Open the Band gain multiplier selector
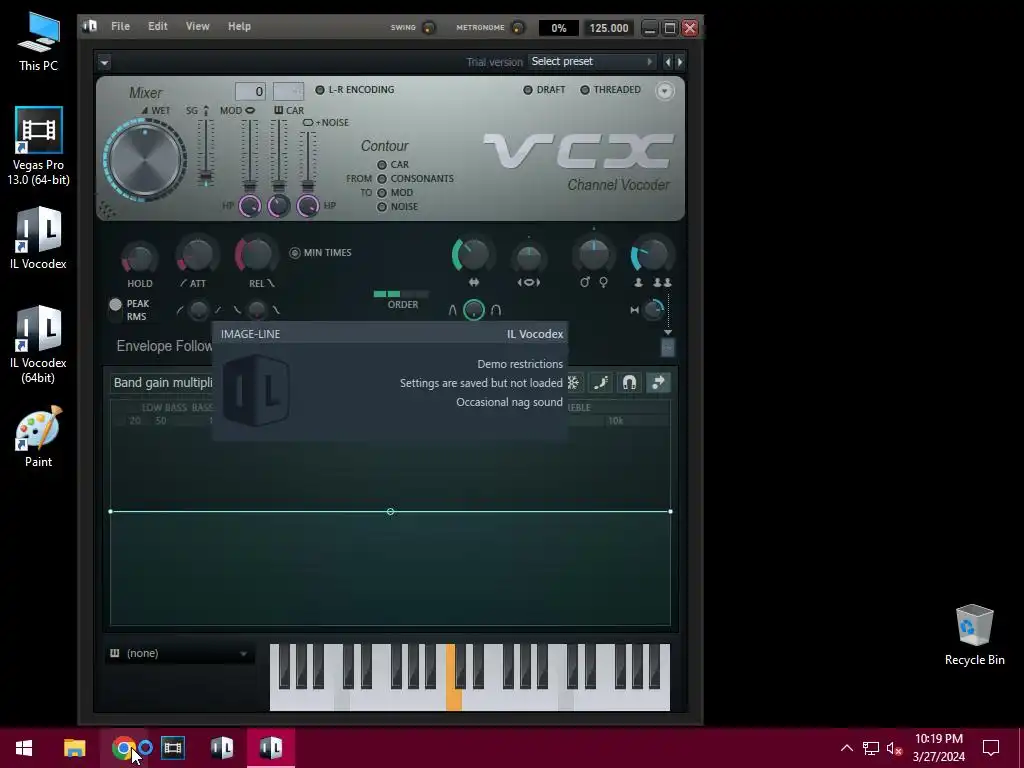Image resolution: width=1024 pixels, height=768 pixels. point(162,383)
